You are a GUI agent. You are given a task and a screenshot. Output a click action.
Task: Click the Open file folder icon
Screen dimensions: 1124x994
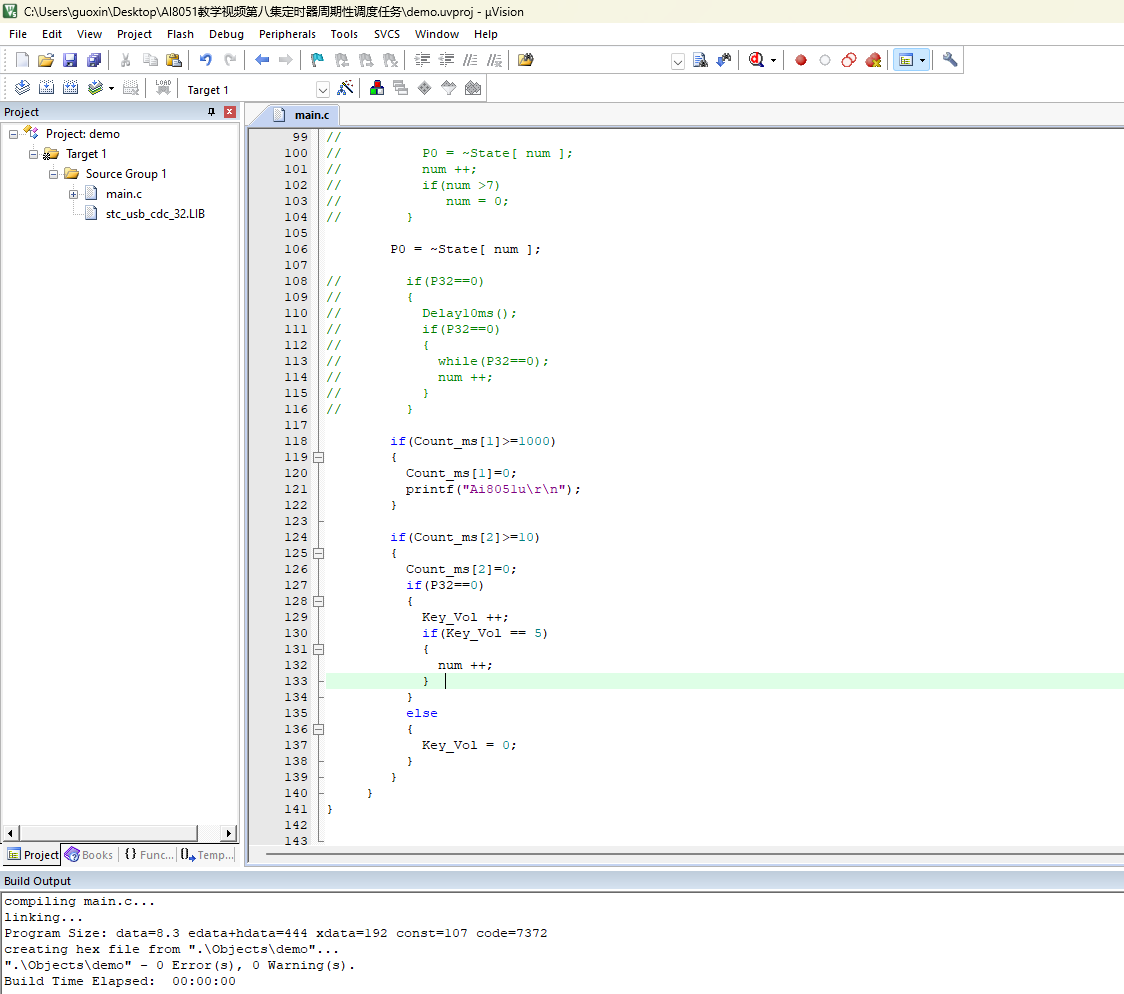point(46,60)
